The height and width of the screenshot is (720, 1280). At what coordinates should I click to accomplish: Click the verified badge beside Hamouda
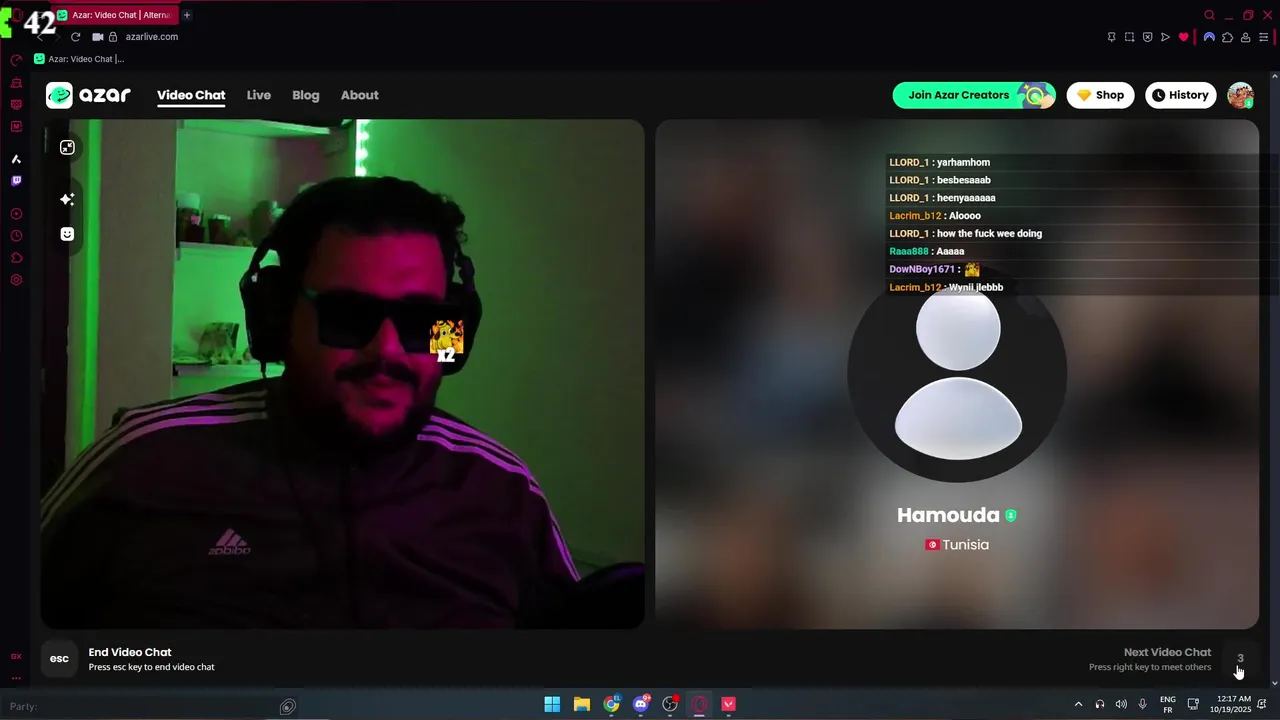pyautogui.click(x=1011, y=515)
